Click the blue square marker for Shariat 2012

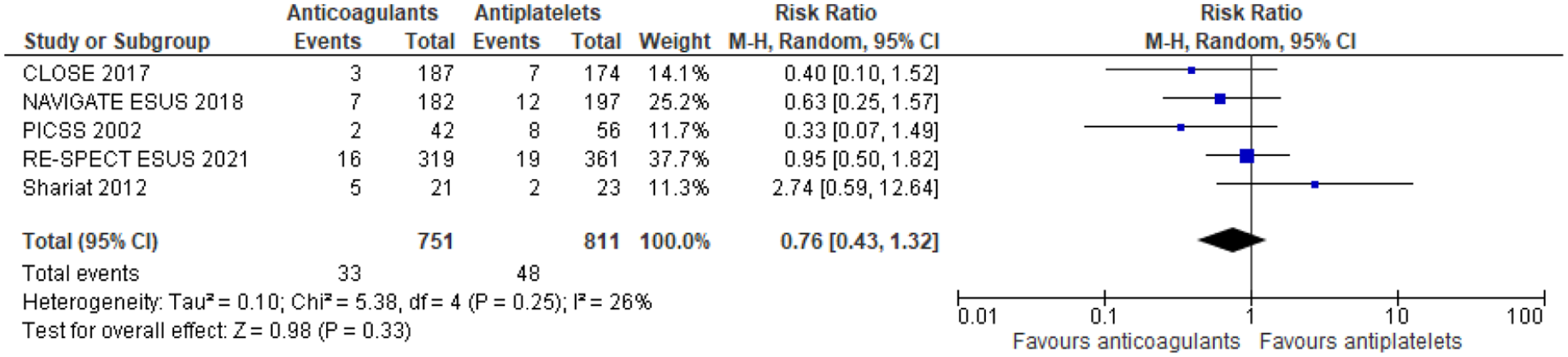pyautogui.click(x=1314, y=184)
